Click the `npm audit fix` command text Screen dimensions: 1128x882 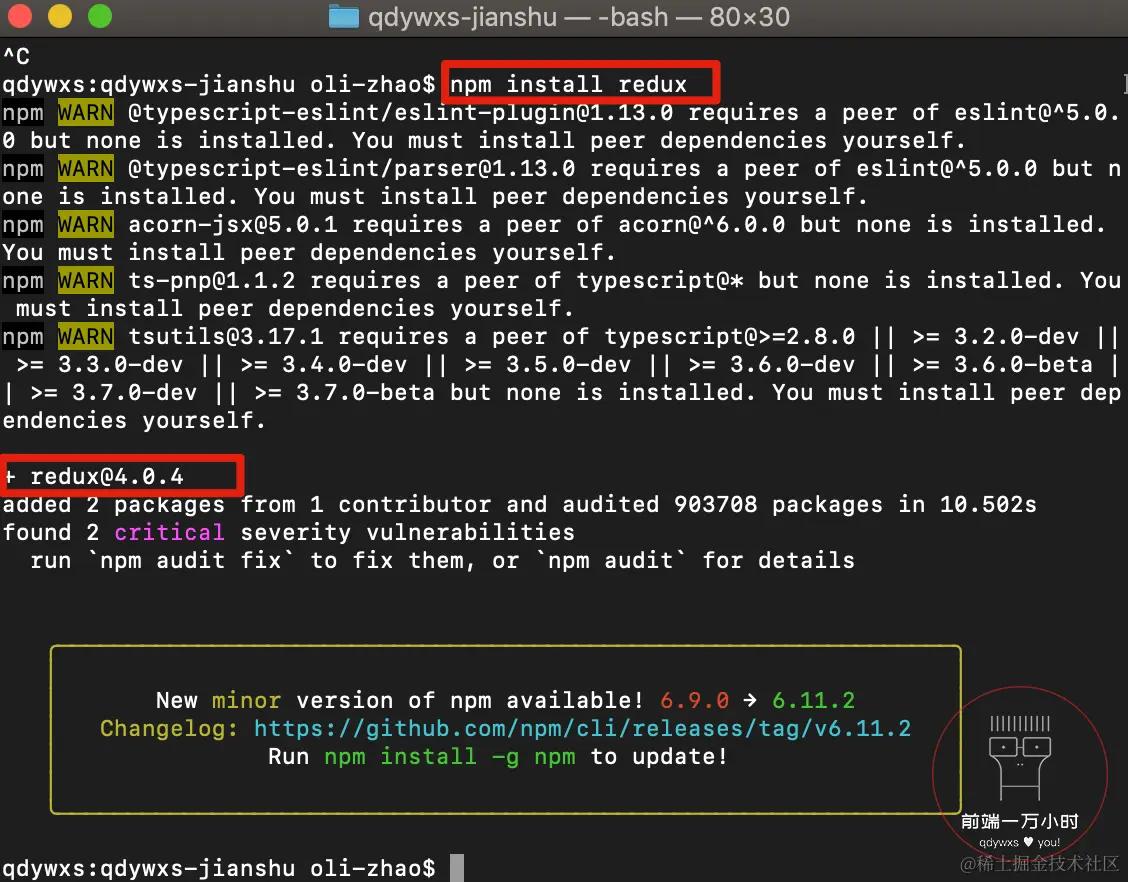coord(190,560)
